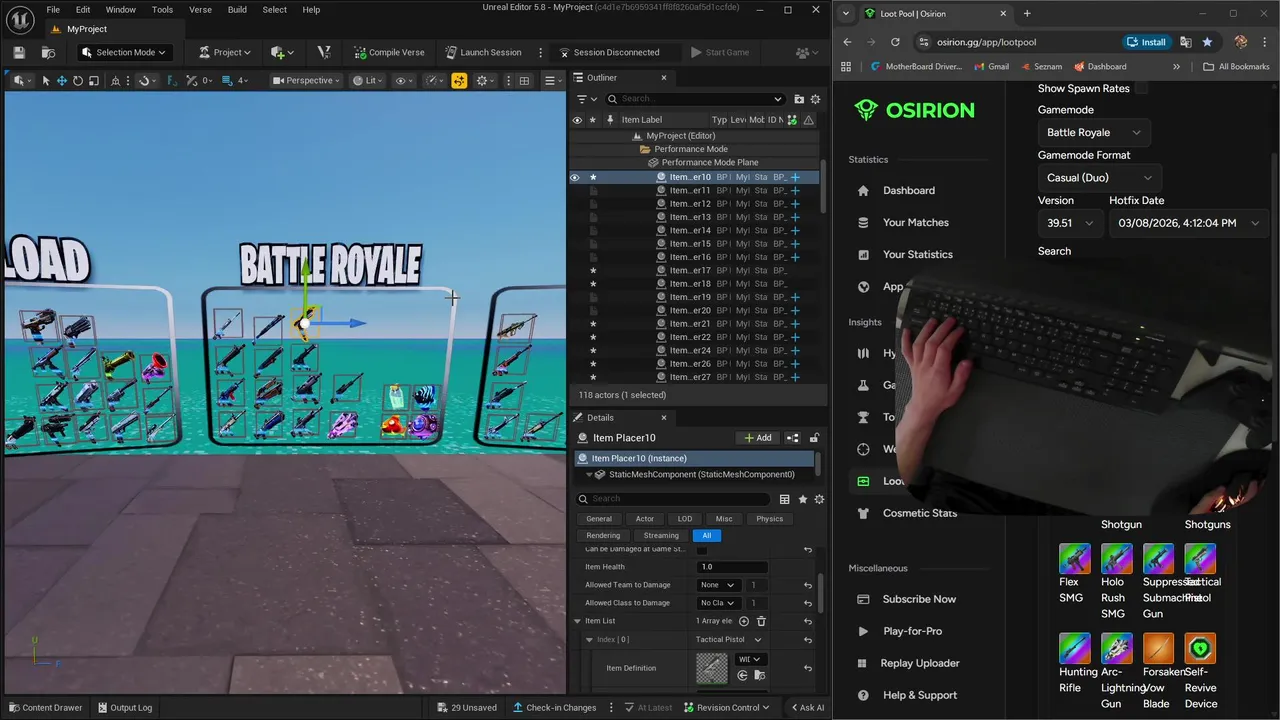
Task: Open the Osirion Dashboard sidebar item
Action: pyautogui.click(x=908, y=190)
